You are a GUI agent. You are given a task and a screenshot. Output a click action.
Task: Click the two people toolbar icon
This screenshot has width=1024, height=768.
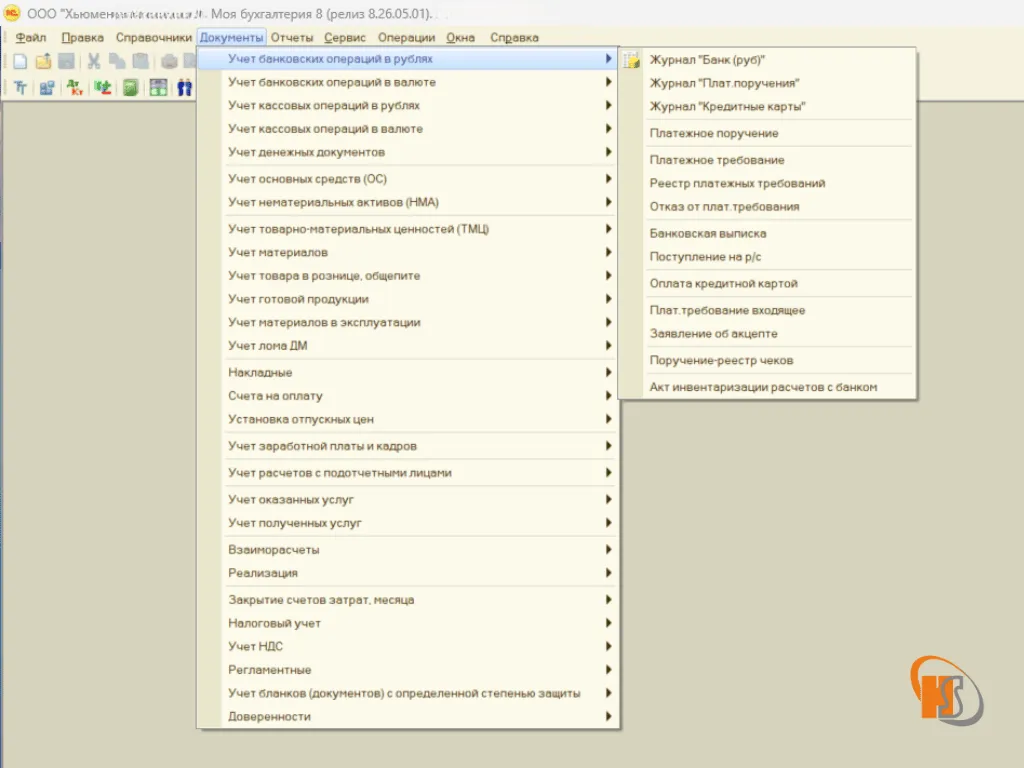185,88
